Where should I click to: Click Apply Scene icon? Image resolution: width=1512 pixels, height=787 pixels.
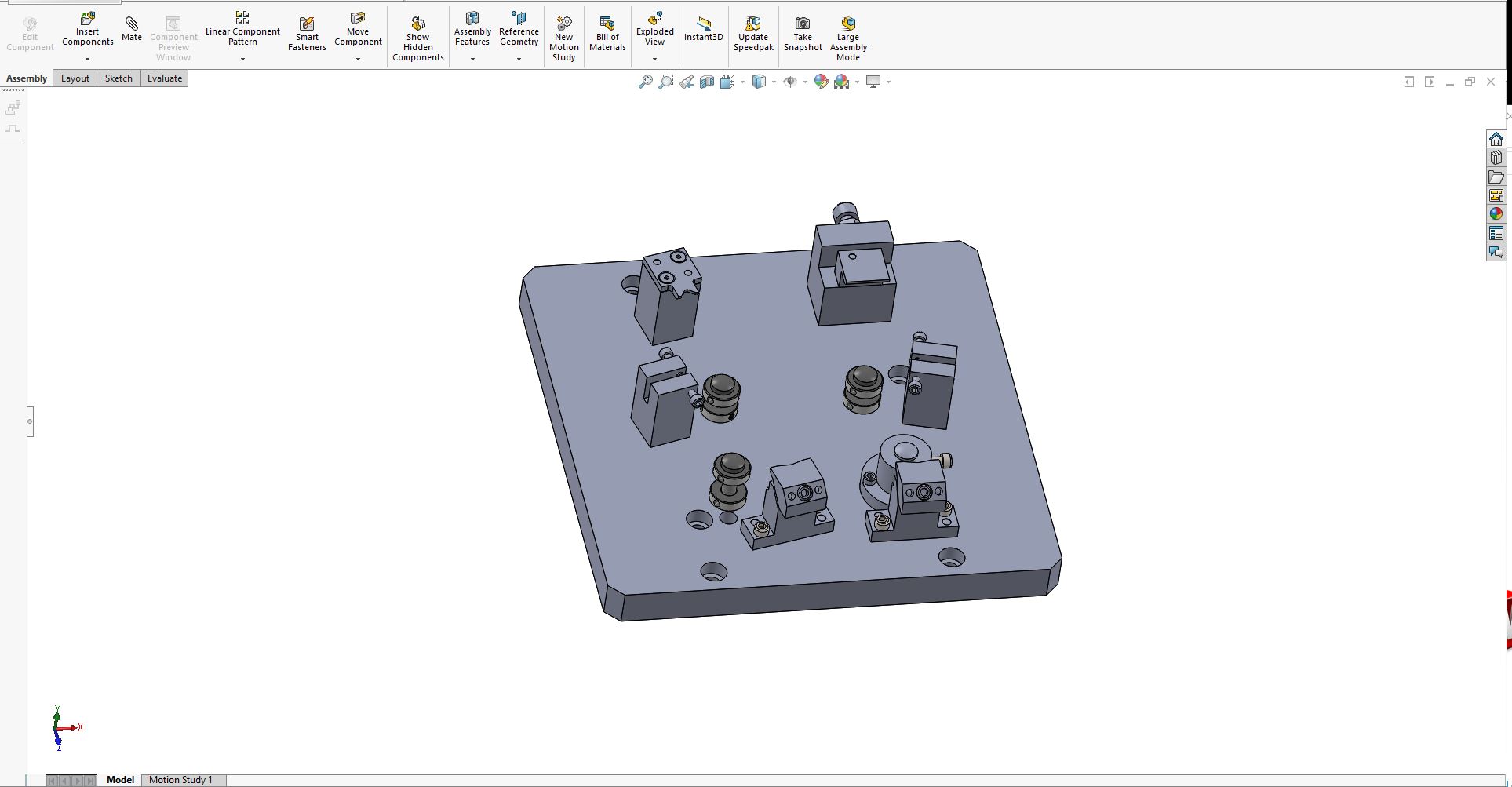click(x=842, y=82)
